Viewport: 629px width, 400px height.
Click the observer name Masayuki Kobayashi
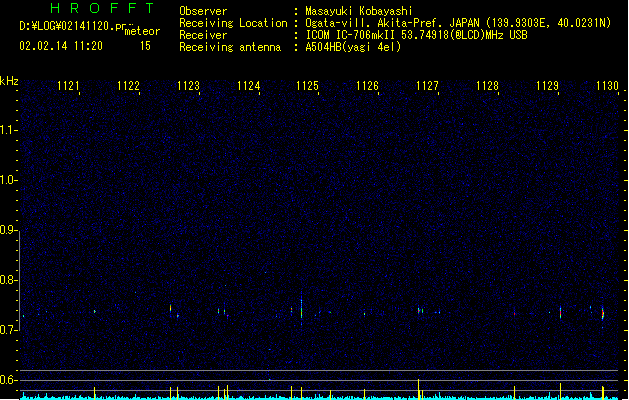pos(359,11)
